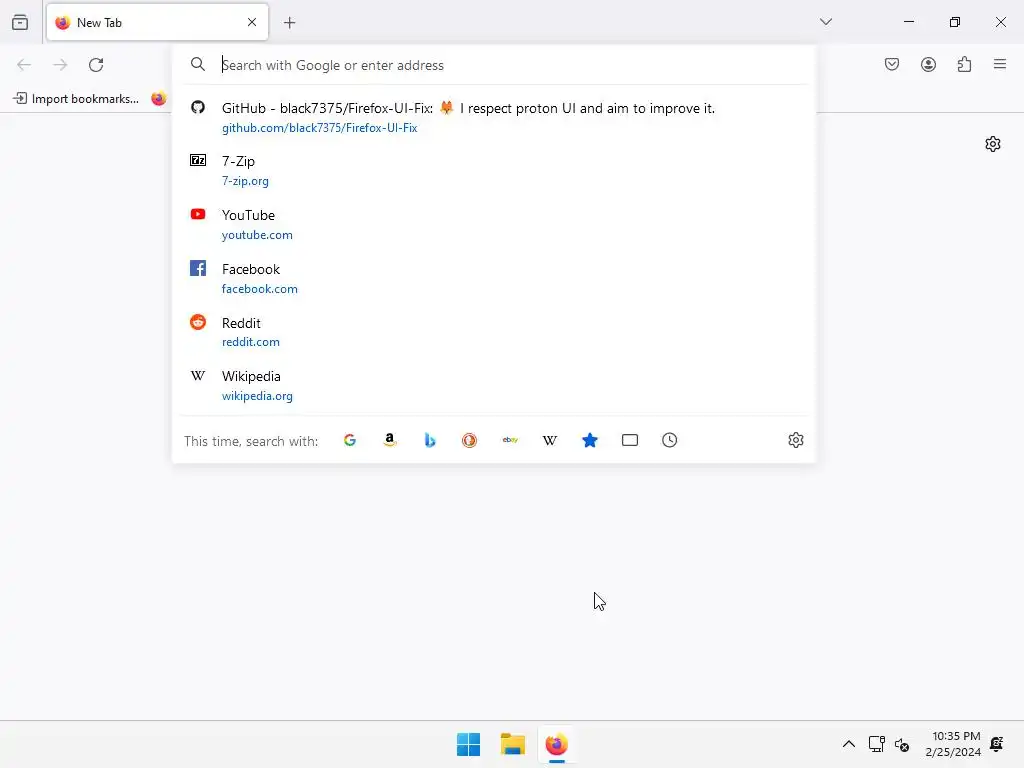Click the YouTube play favicon

198,214
